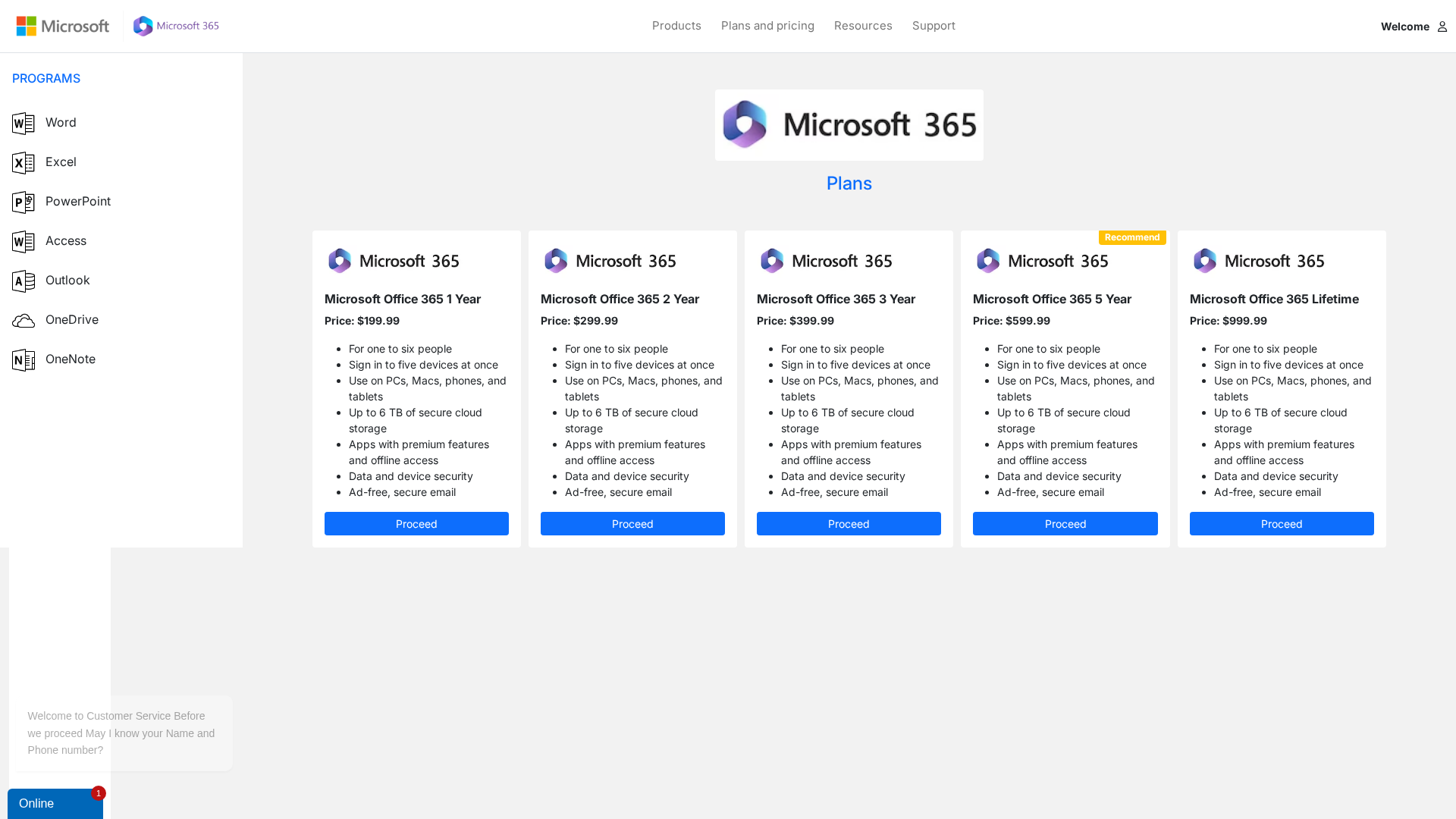Click the PROGRAMS sidebar heading
This screenshot has width=1456, height=819.
point(46,79)
